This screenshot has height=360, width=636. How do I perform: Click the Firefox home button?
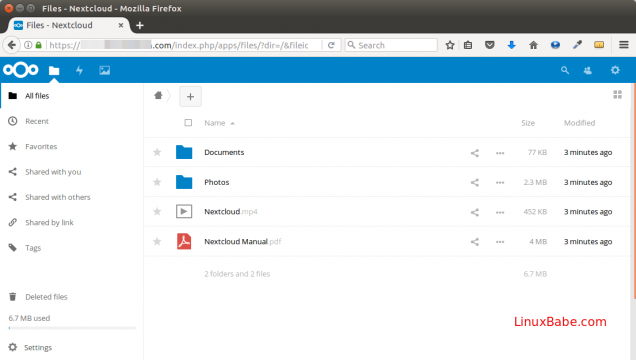[x=533, y=45]
